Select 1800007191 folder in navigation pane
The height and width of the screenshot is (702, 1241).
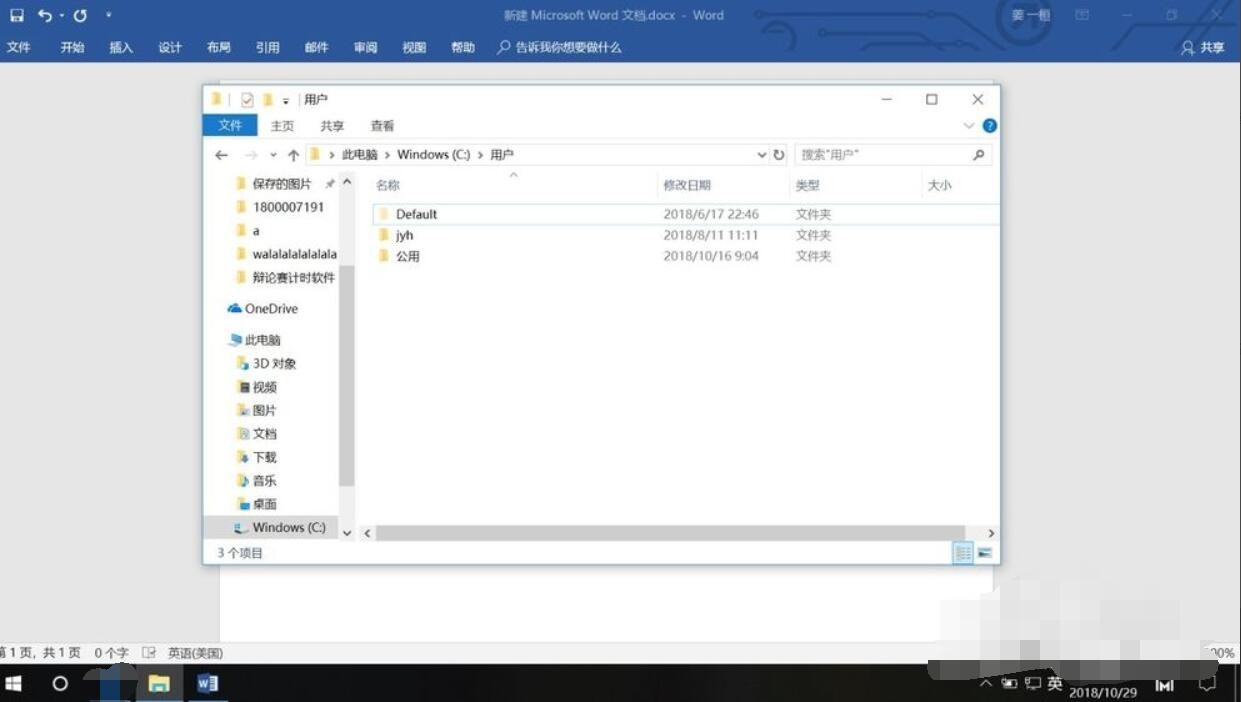point(288,207)
